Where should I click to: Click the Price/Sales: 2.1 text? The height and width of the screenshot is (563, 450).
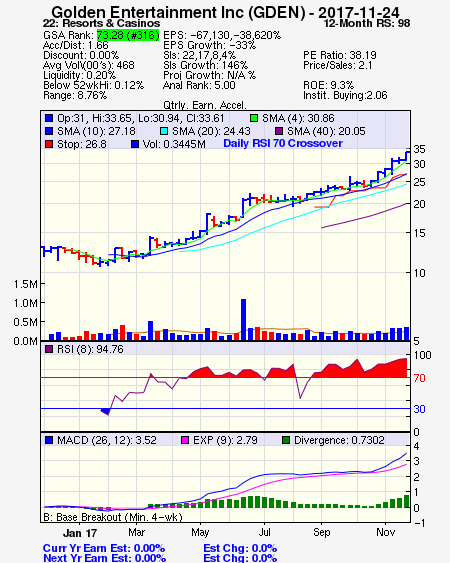[338, 65]
